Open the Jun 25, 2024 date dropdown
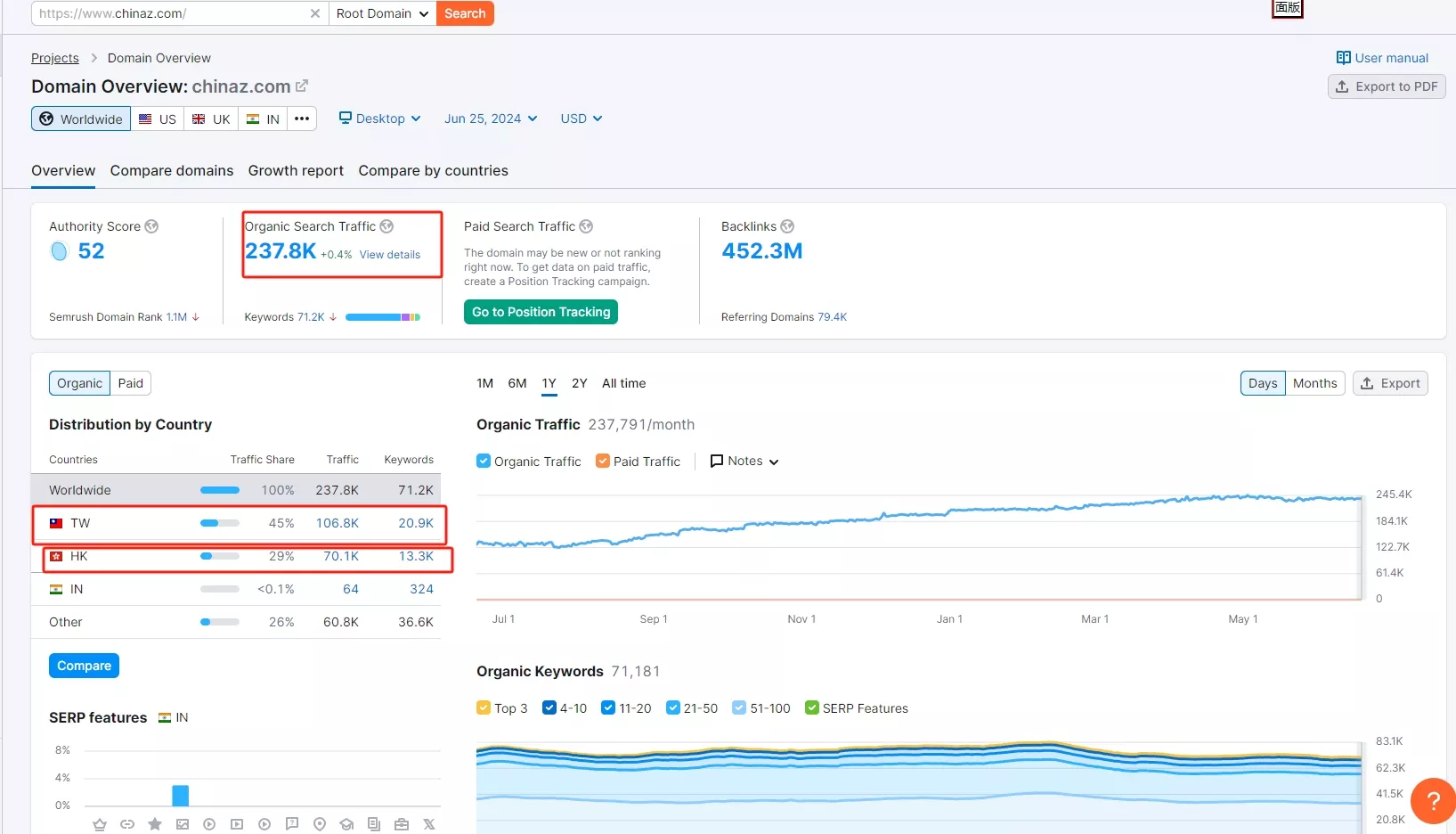The height and width of the screenshot is (834, 1456). point(491,119)
